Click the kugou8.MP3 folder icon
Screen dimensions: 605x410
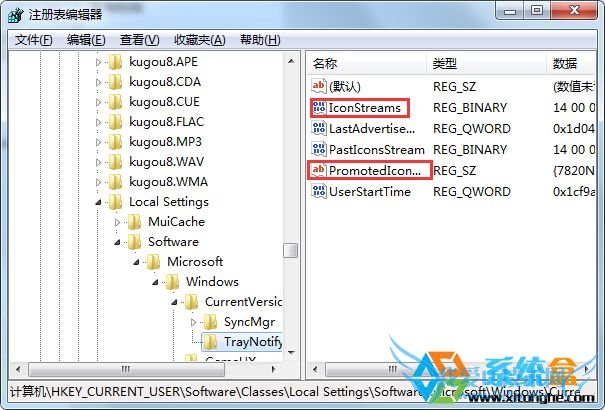115,142
